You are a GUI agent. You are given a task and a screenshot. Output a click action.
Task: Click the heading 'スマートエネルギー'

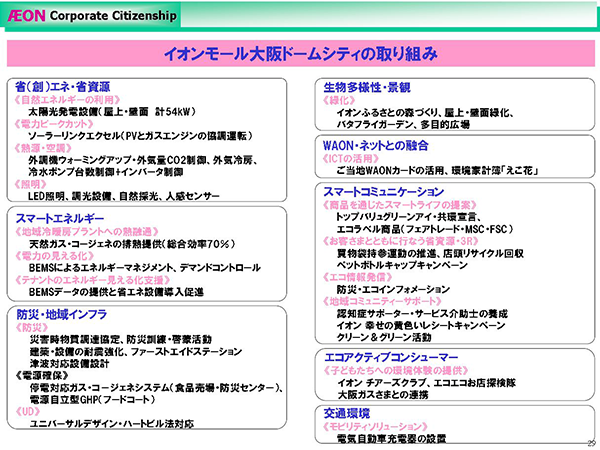coord(60,218)
